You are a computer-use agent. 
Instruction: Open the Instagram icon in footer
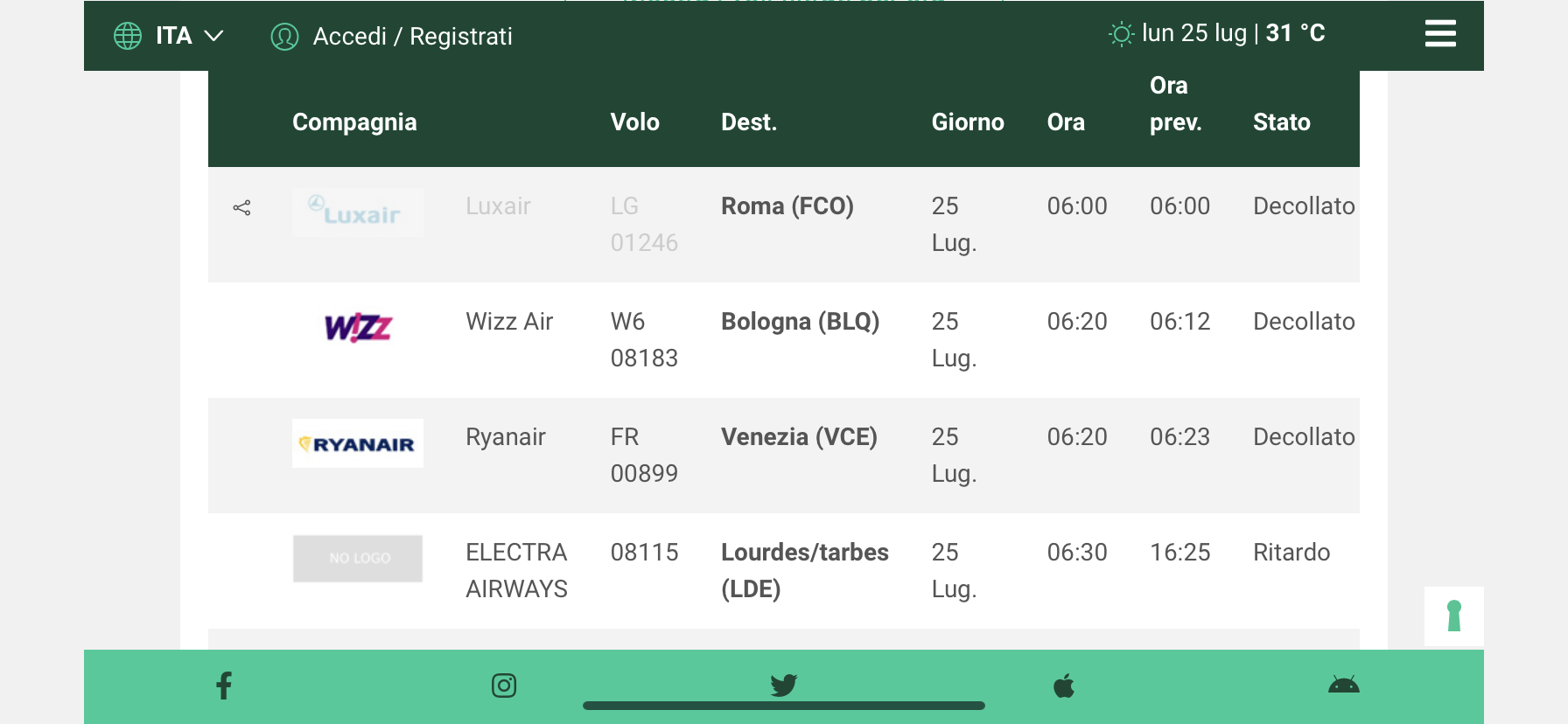504,685
